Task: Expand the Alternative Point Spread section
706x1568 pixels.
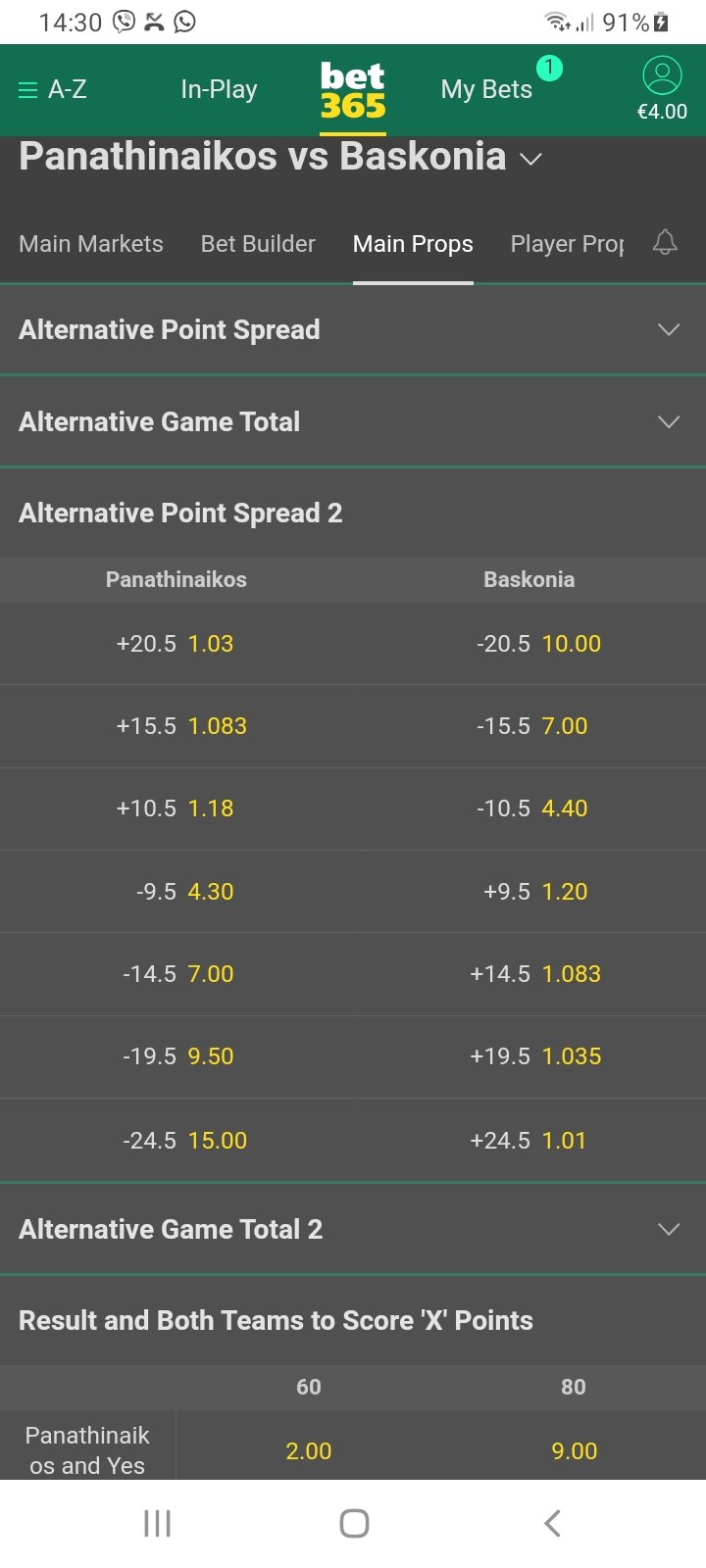Action: (353, 329)
